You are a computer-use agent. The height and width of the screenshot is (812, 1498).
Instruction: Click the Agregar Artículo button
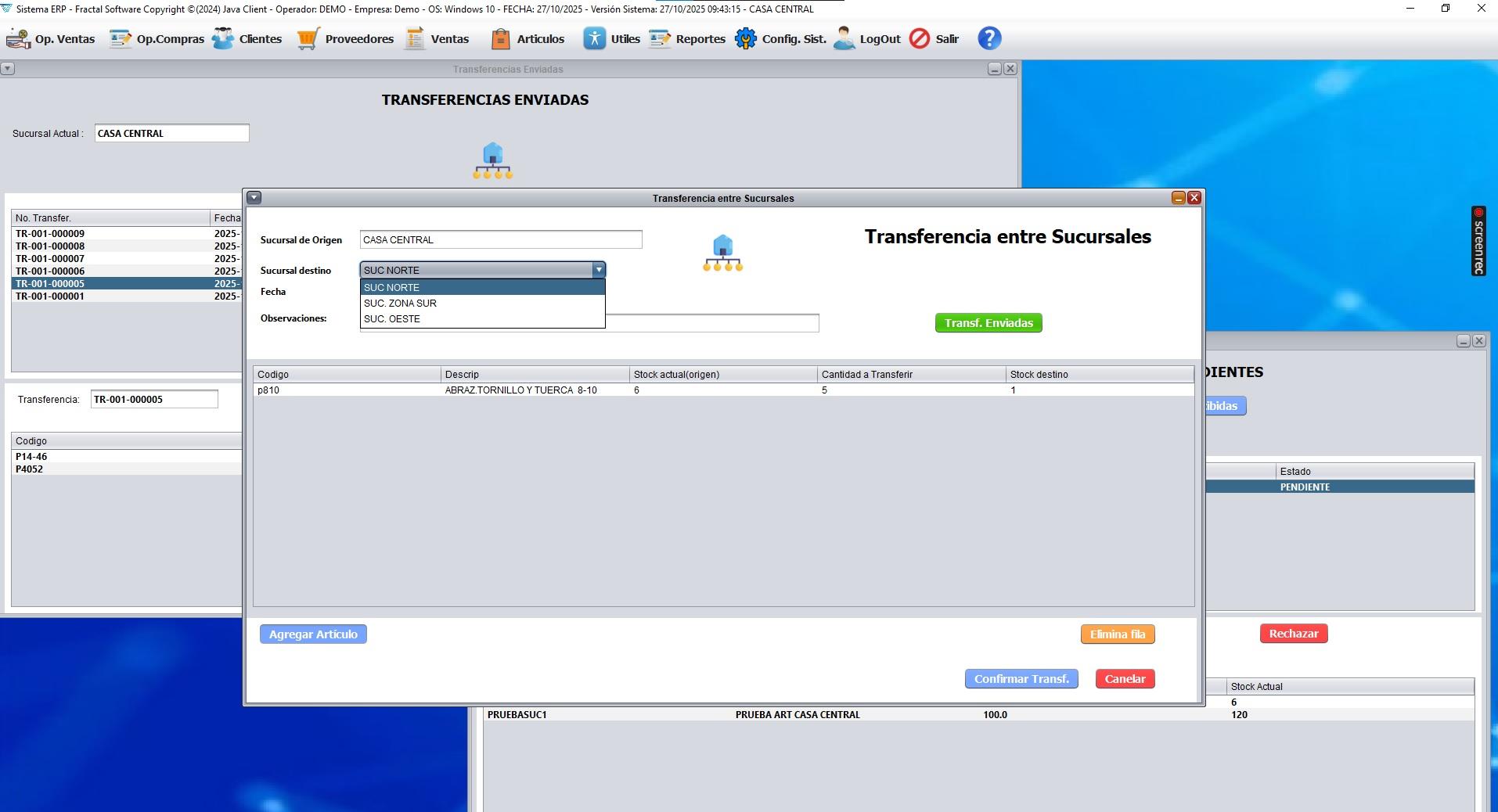tap(313, 634)
